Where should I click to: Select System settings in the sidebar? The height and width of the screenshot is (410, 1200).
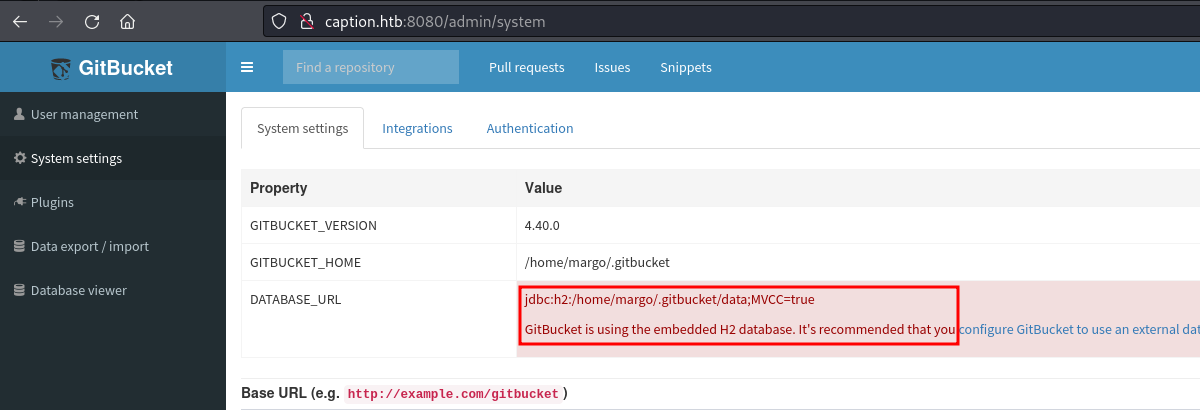76,158
